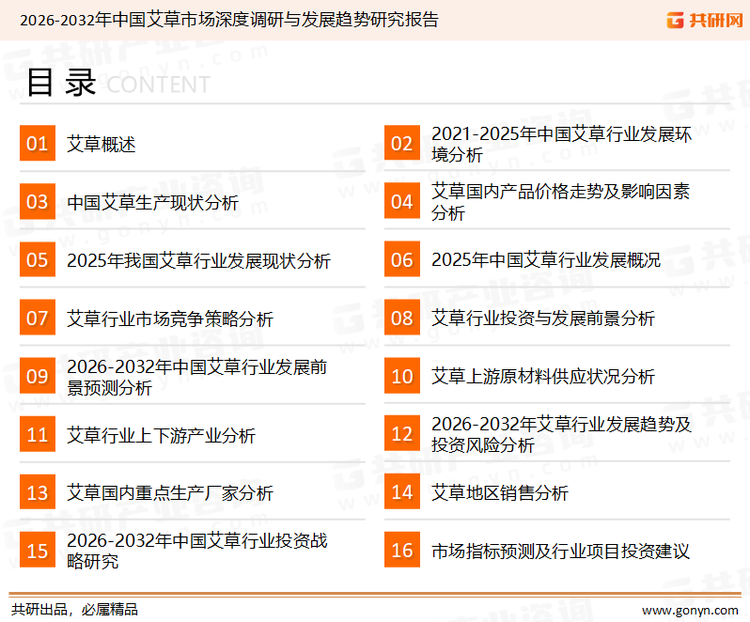Click the orange 06 number box
Screen dimensions: 750x622
[402, 259]
